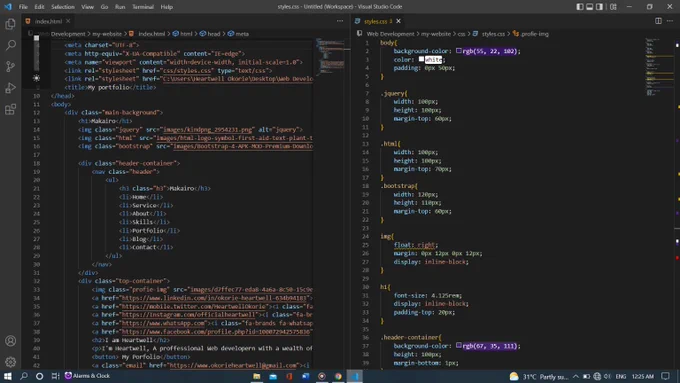The height and width of the screenshot is (383, 680).
Task: Close the styles.css tab
Action: (399, 21)
